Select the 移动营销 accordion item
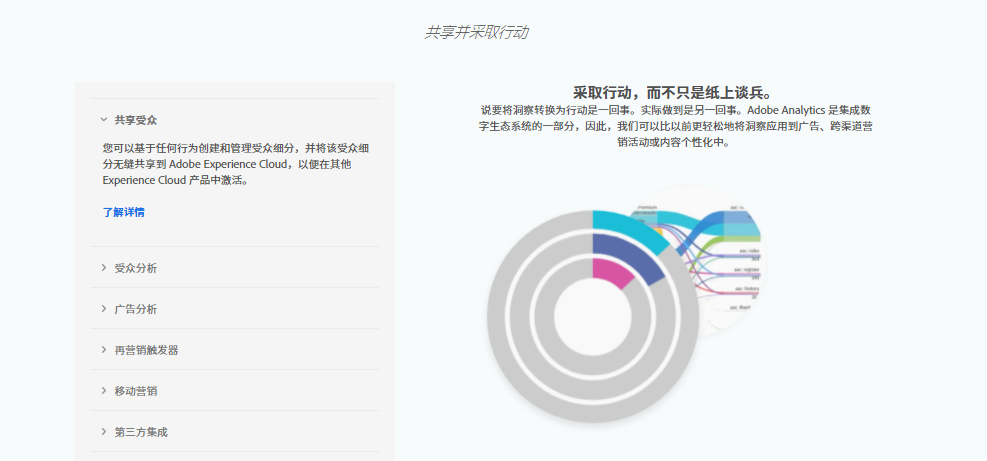Viewport: 987px width, 461px height. [235, 390]
